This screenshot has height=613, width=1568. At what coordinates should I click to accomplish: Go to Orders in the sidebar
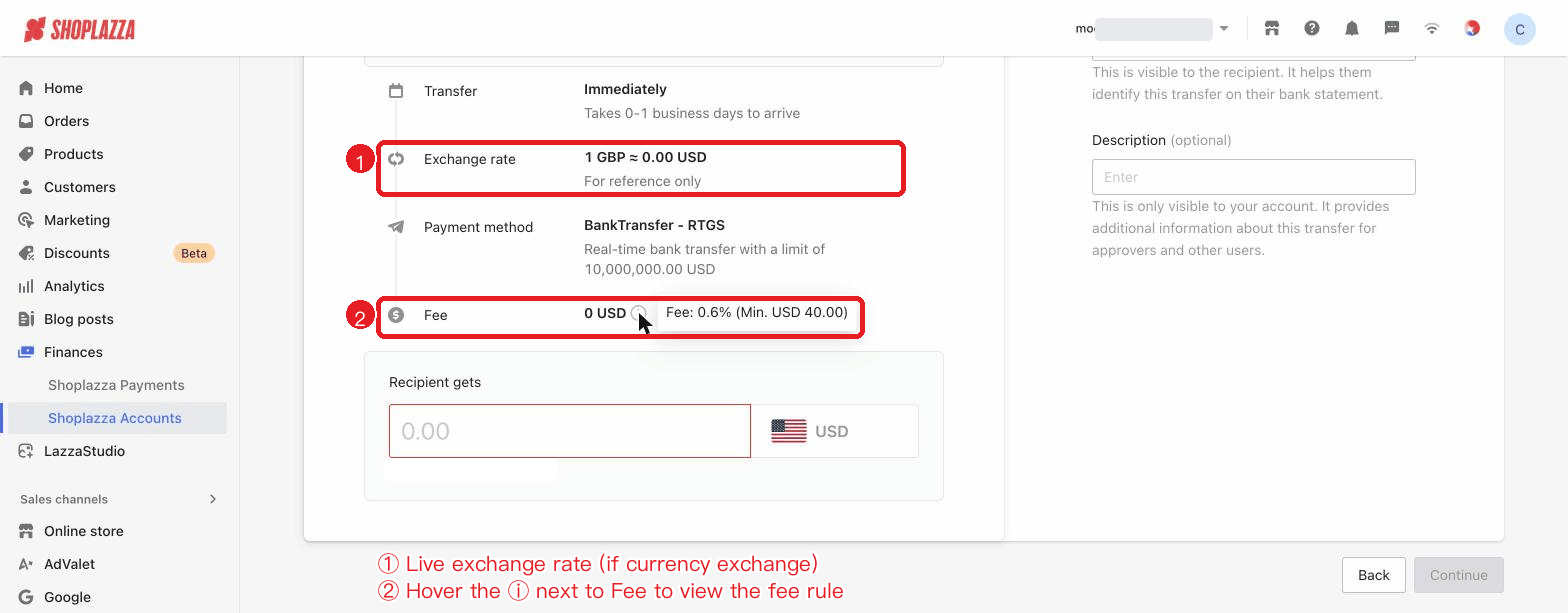point(66,121)
